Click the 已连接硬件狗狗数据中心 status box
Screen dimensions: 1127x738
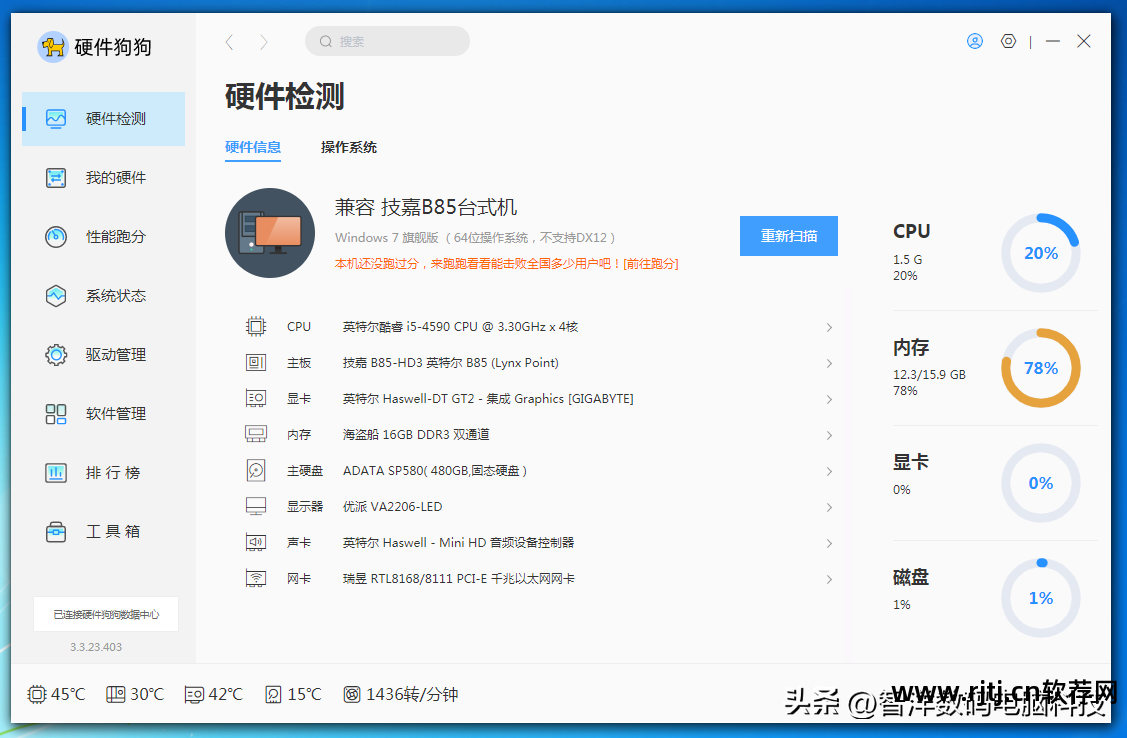106,614
